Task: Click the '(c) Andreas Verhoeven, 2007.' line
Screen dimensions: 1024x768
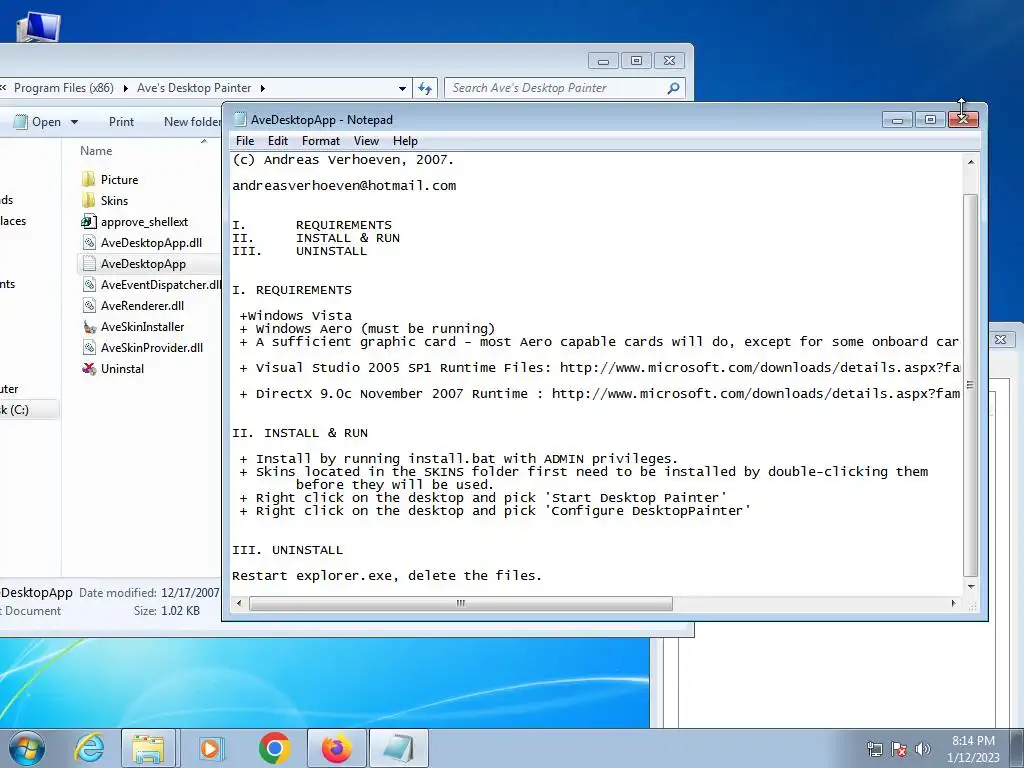Action: coord(343,160)
